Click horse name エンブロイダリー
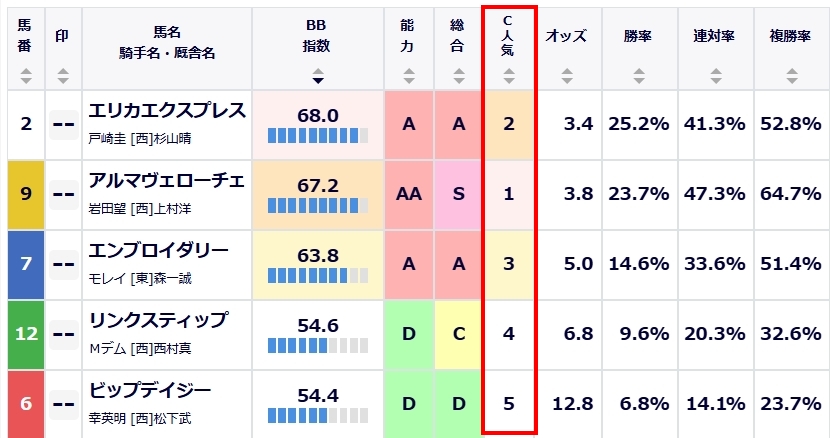The height and width of the screenshot is (438, 830). point(158,251)
